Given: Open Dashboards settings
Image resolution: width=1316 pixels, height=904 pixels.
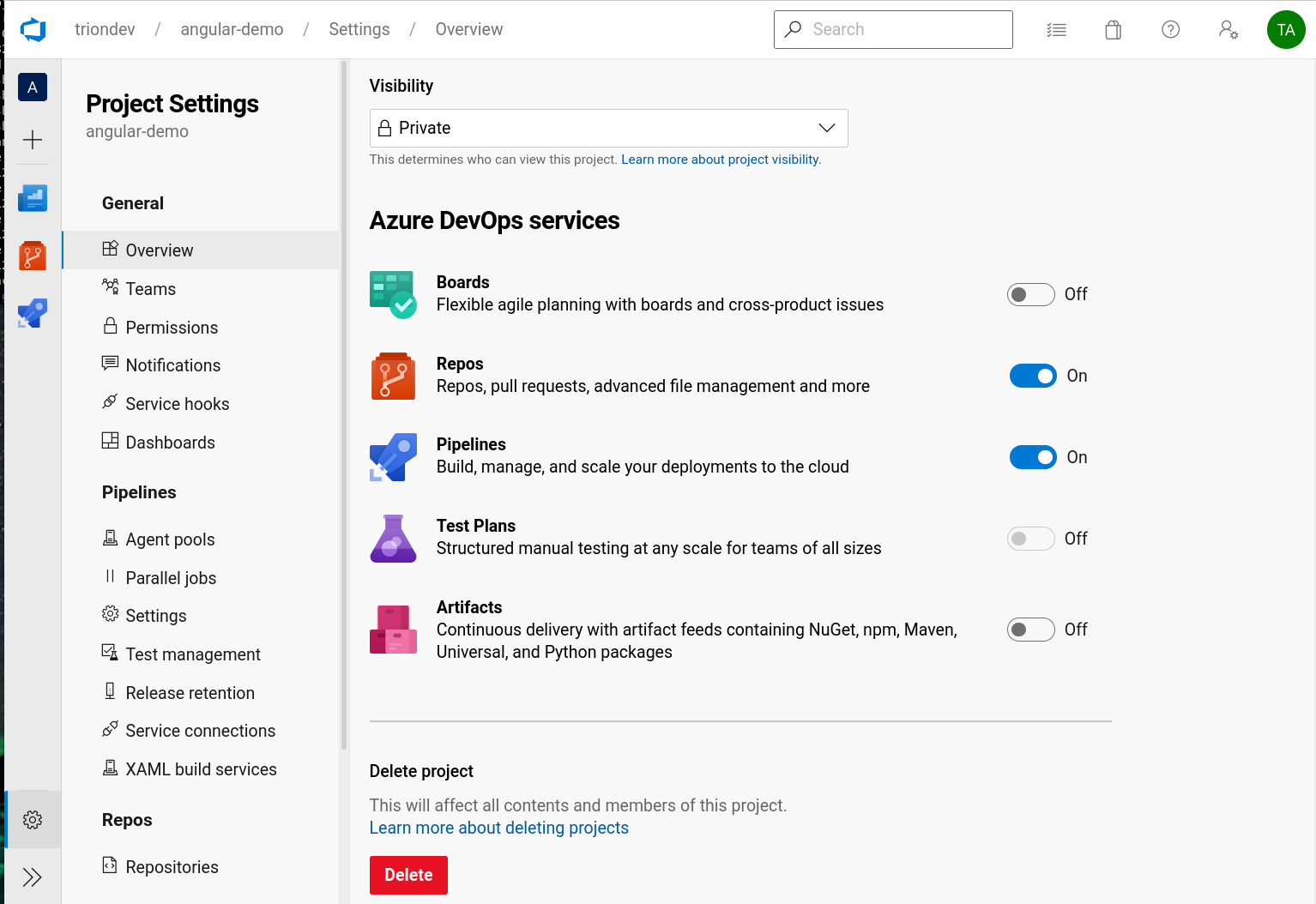Looking at the screenshot, I should (x=202, y=442).
